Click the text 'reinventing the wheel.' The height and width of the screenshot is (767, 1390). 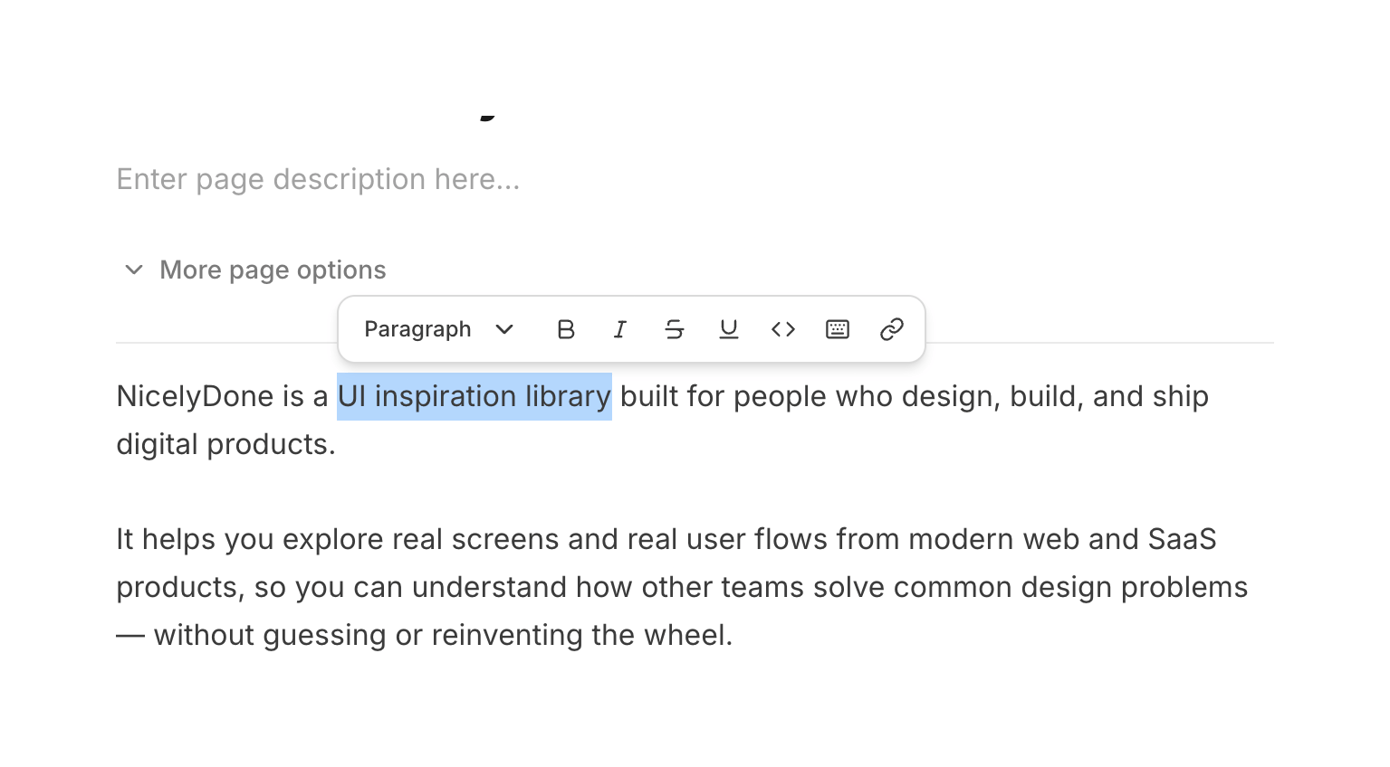click(x=582, y=635)
